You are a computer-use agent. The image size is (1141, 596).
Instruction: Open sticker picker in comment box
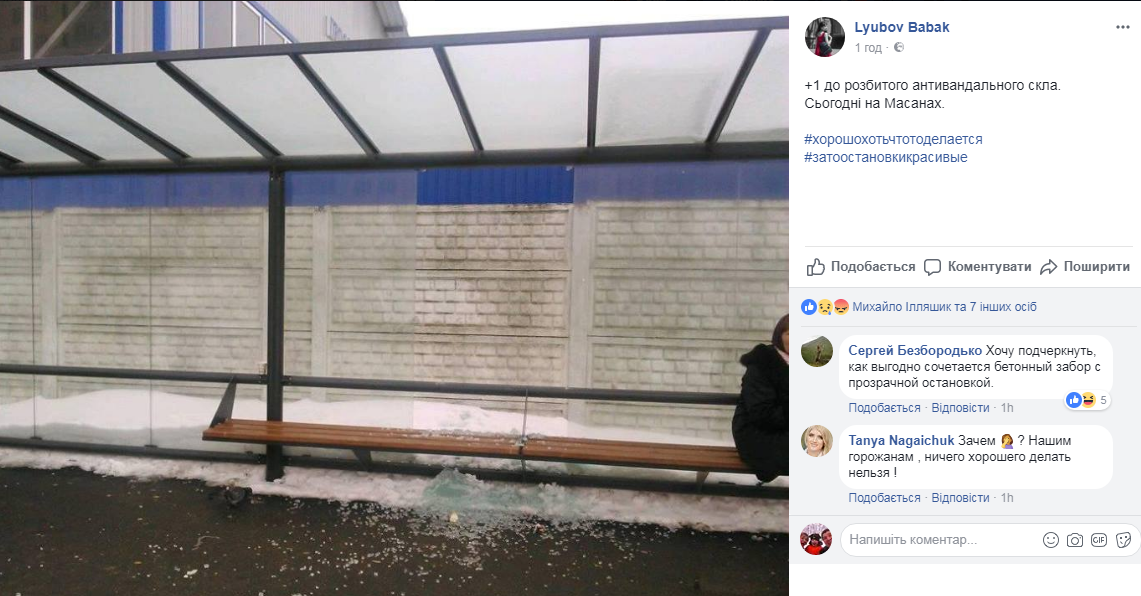(x=1124, y=540)
